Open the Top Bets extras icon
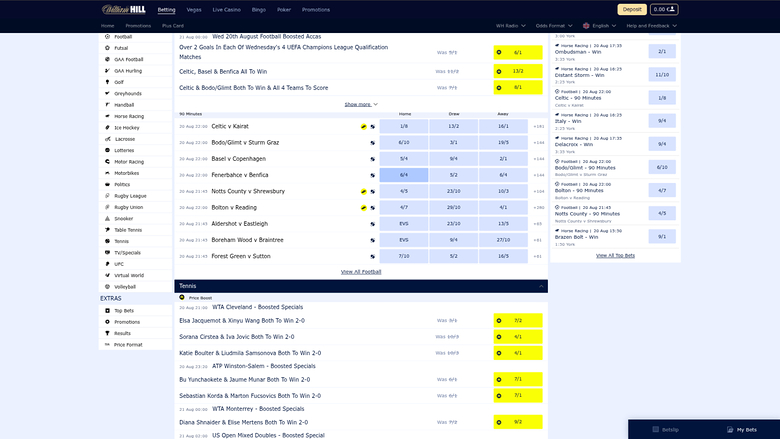 coord(107,311)
